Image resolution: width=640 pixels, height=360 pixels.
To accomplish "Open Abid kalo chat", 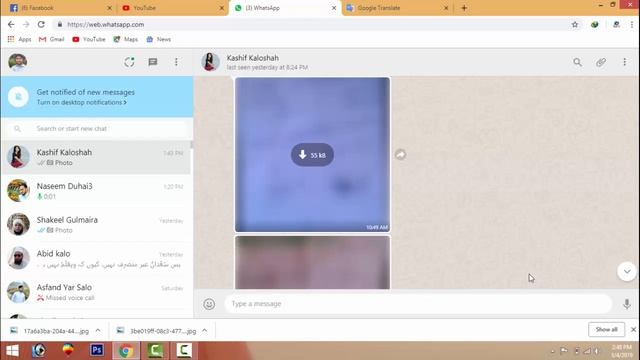I will click(96, 258).
